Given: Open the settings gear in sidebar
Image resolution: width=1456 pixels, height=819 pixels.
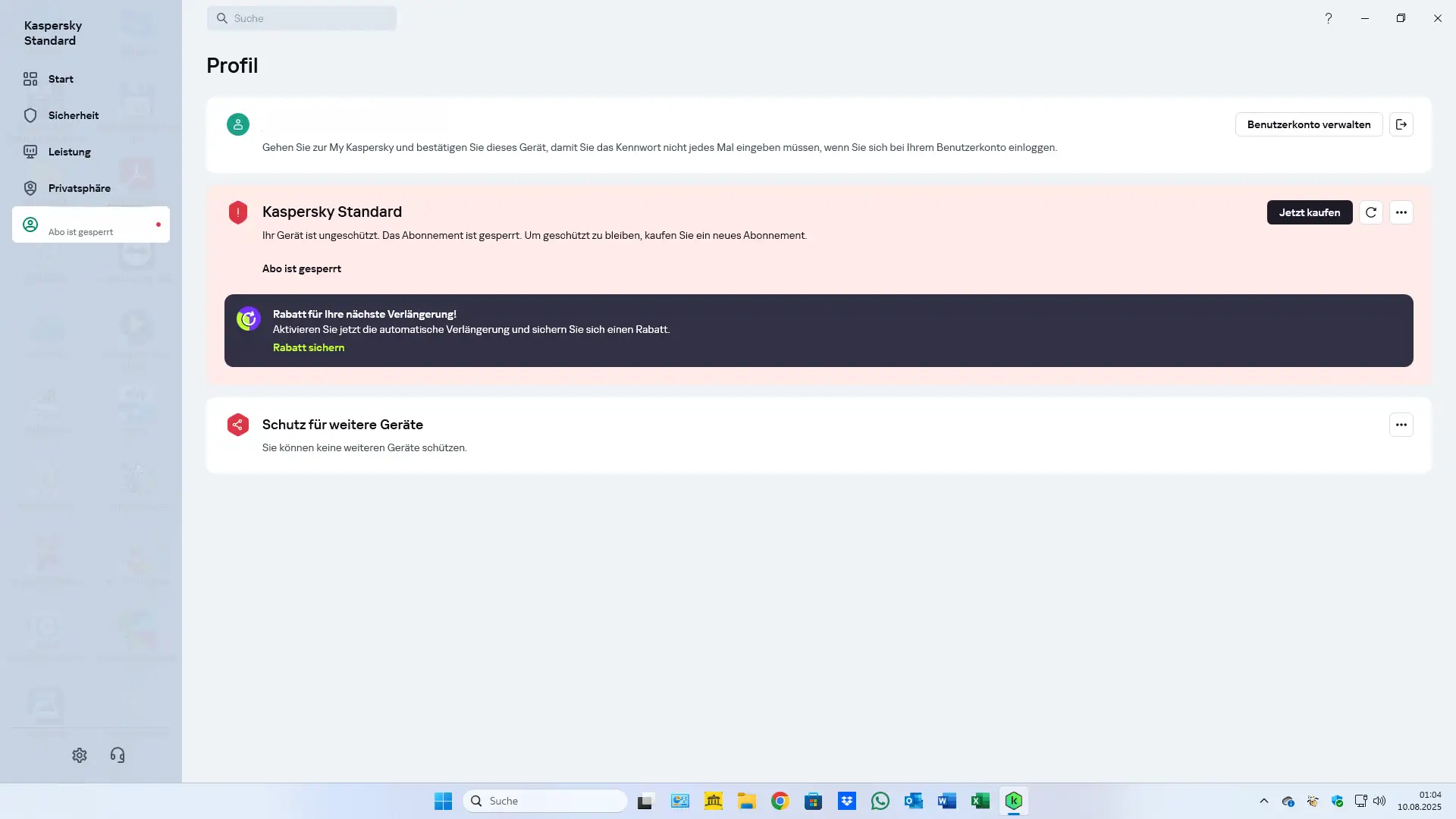Looking at the screenshot, I should (80, 755).
